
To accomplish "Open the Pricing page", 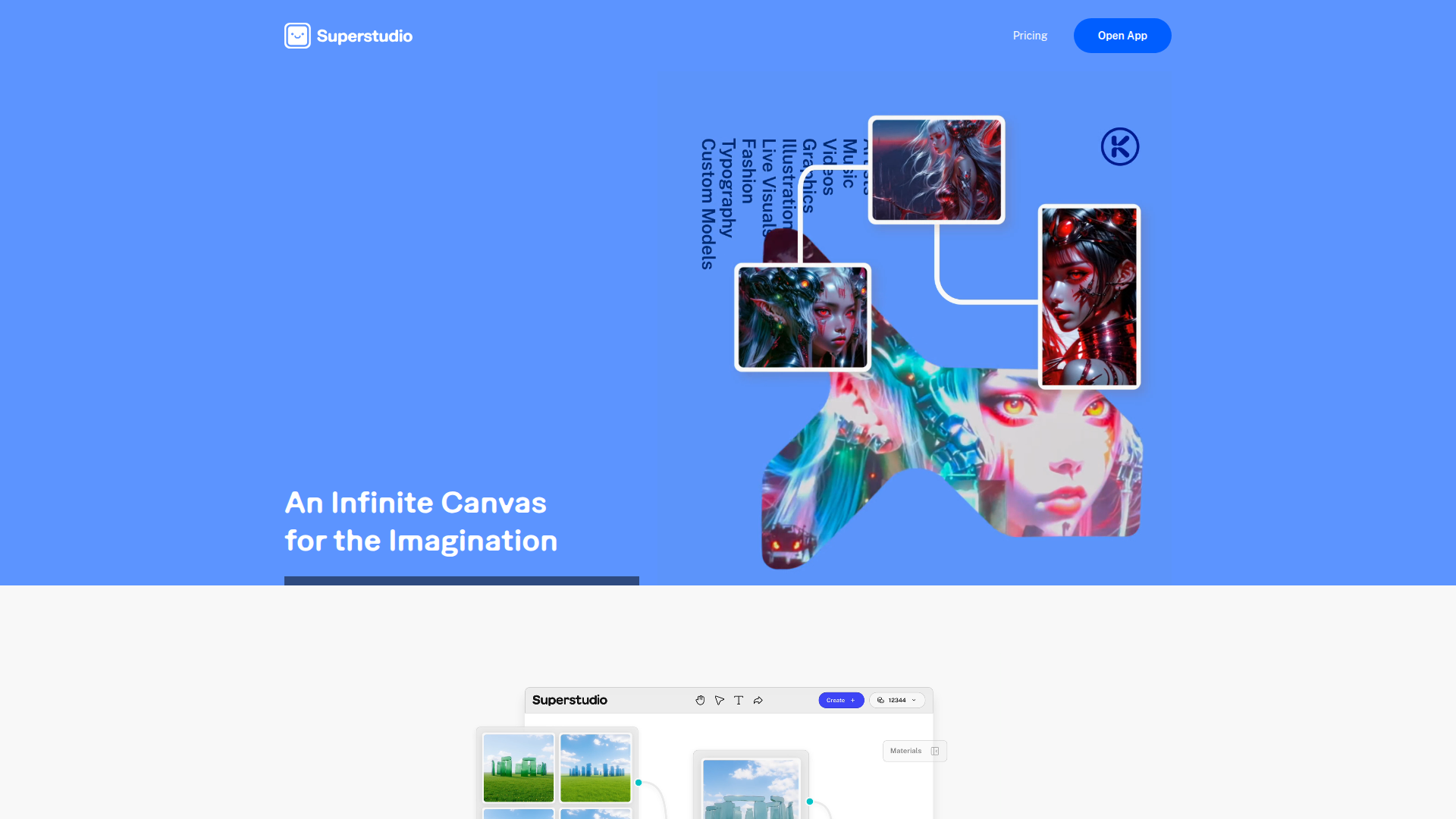I will click(x=1030, y=36).
